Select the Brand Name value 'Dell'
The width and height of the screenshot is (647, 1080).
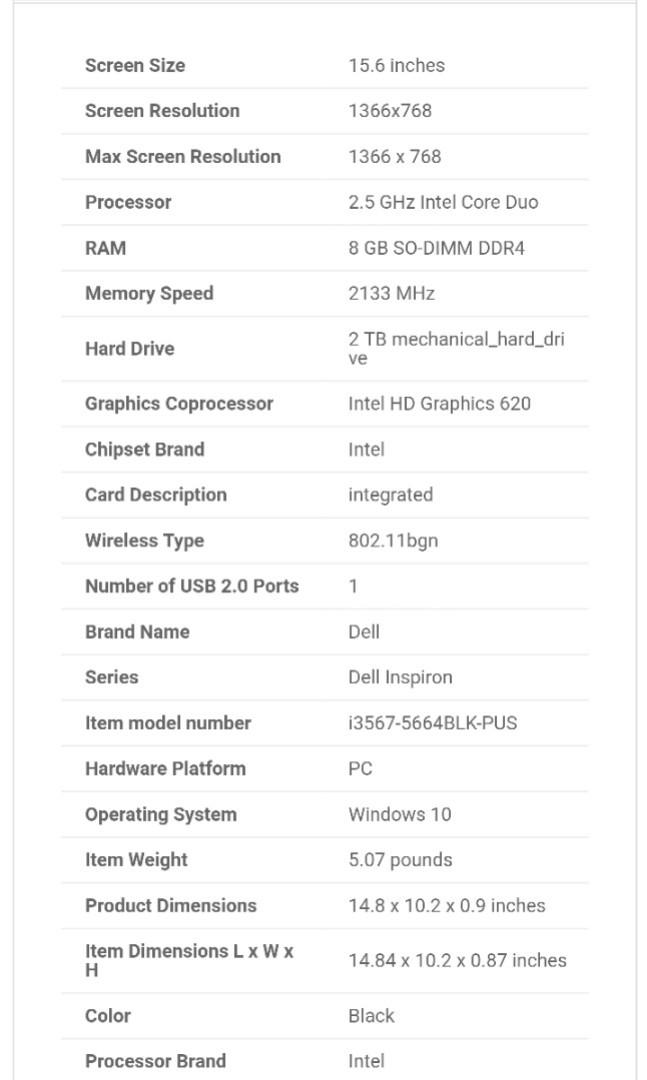364,632
